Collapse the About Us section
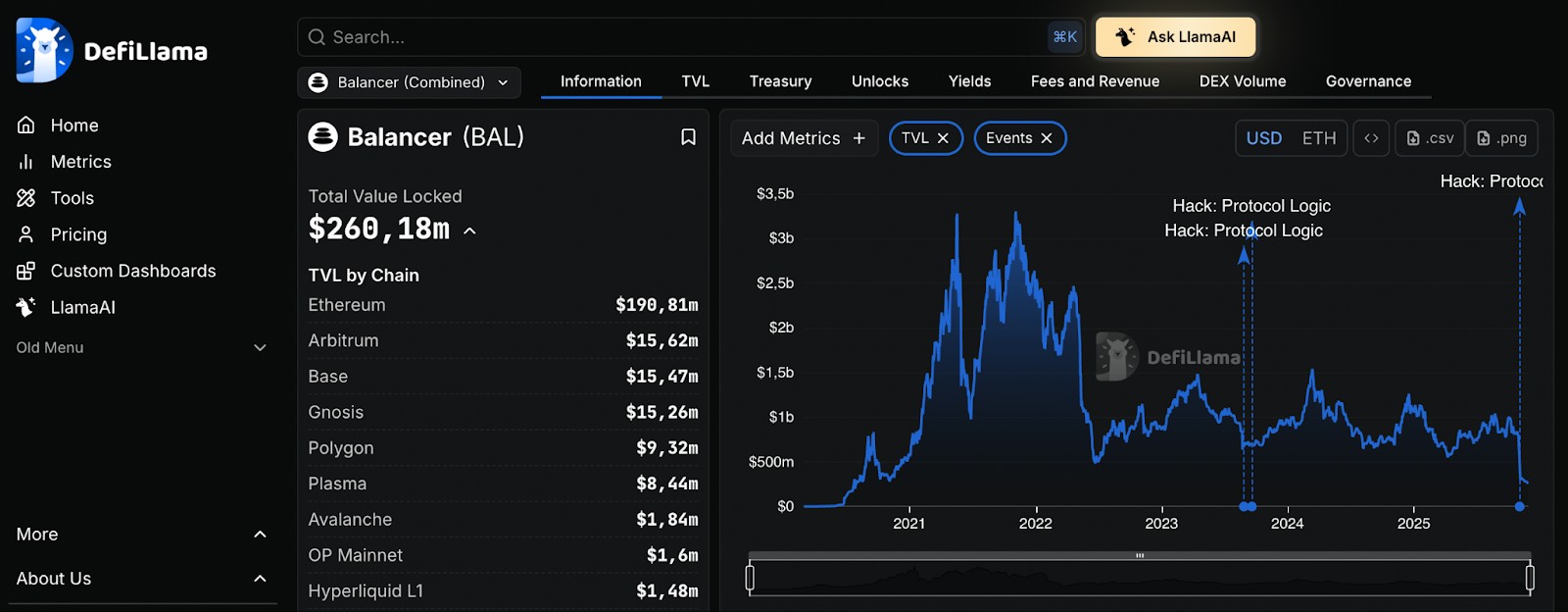1568x612 pixels. 142,579
